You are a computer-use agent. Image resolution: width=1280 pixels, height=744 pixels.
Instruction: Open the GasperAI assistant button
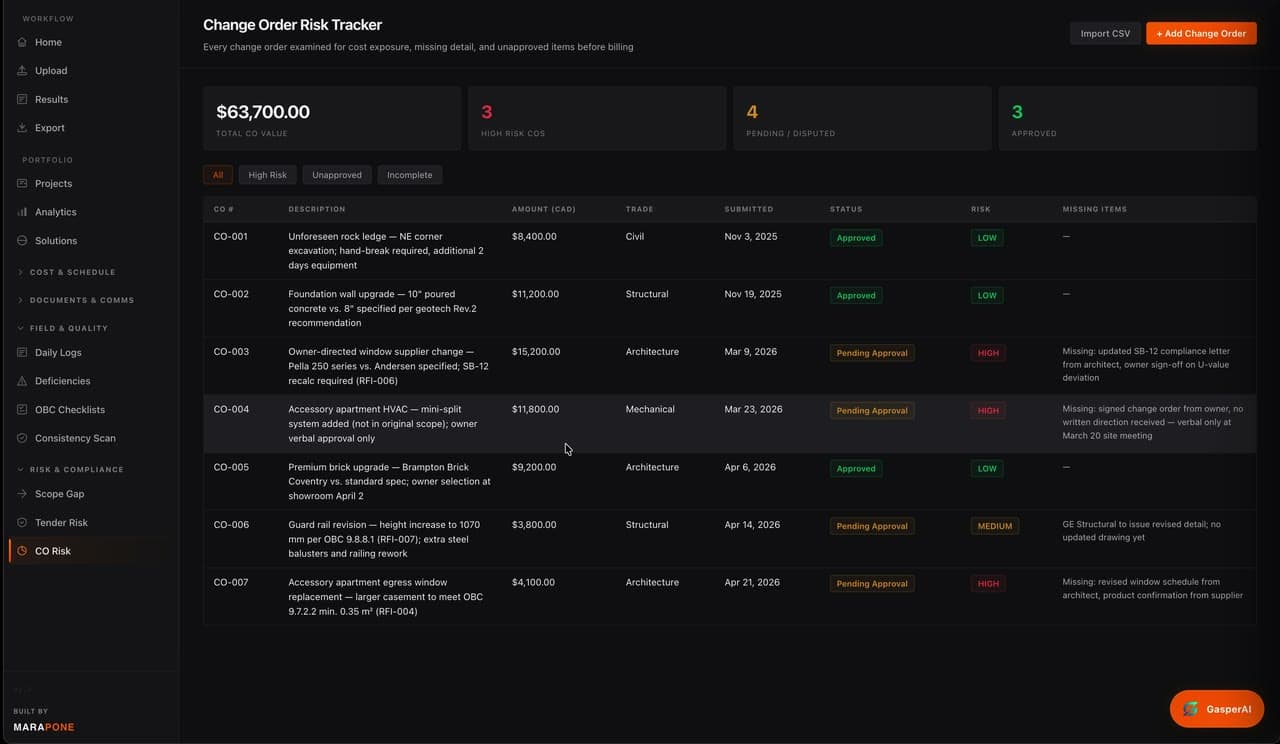(x=1217, y=709)
